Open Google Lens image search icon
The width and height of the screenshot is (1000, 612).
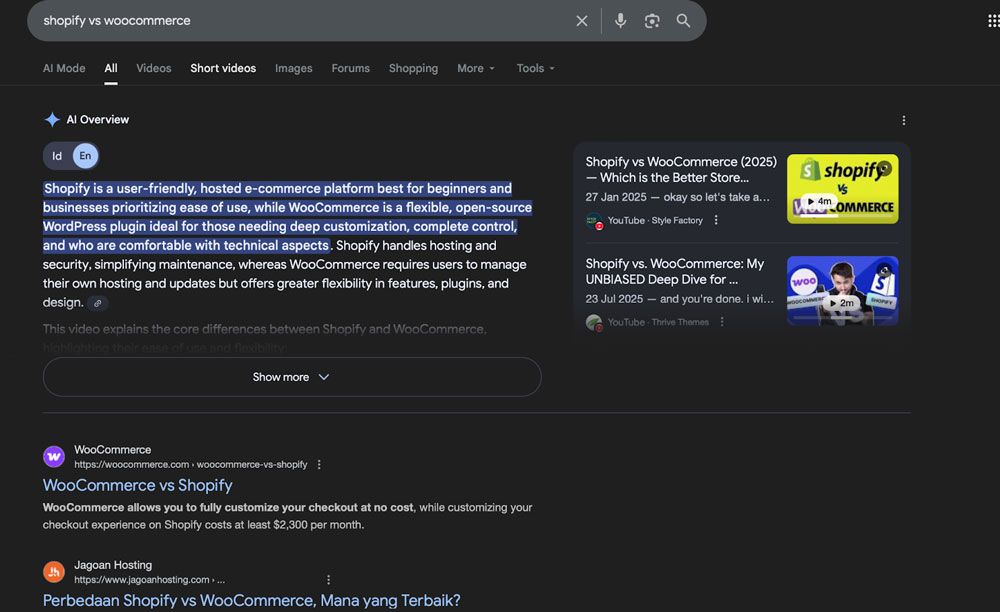click(x=652, y=21)
